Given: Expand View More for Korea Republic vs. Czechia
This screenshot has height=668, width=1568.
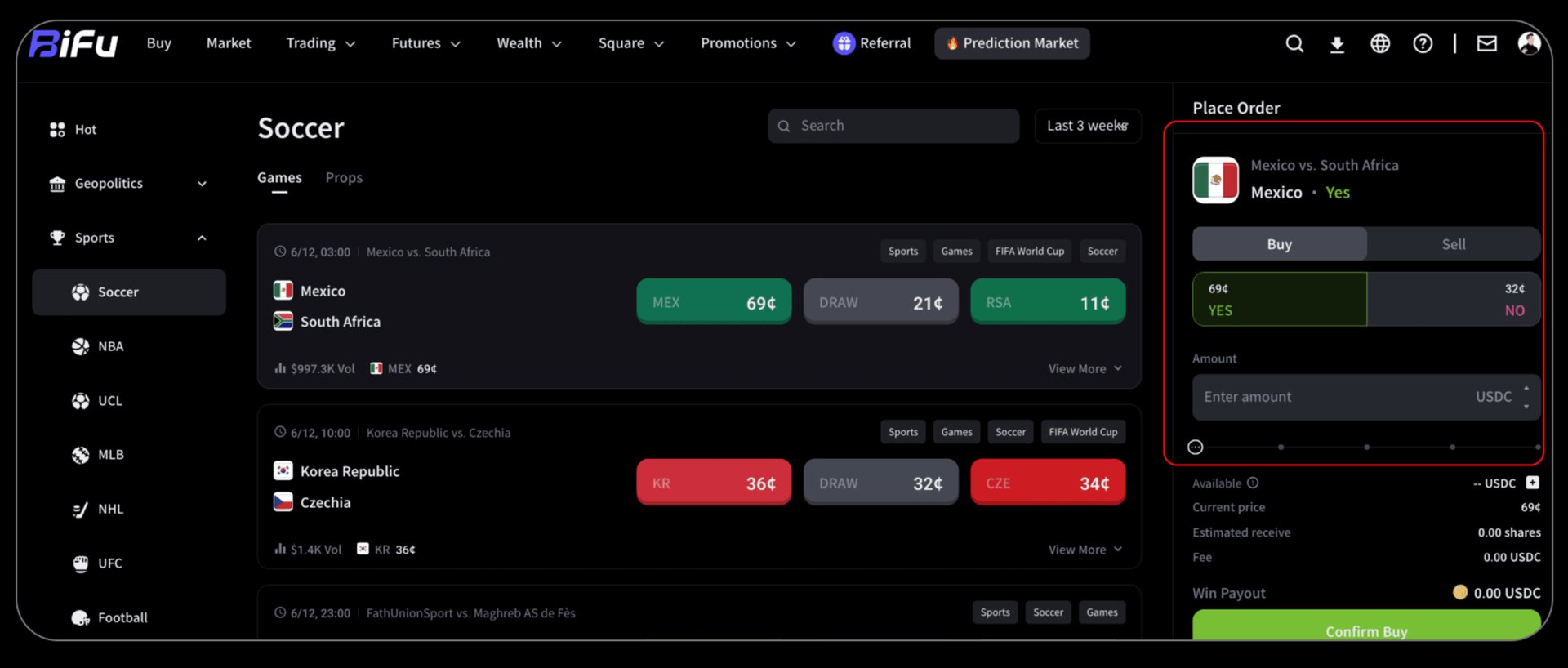Looking at the screenshot, I should coord(1085,550).
